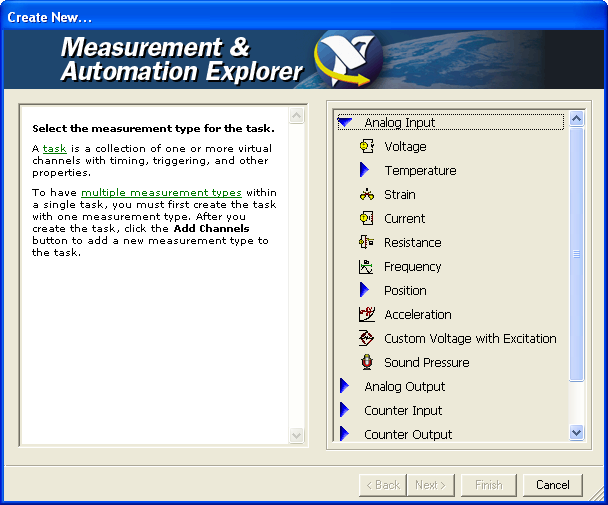The width and height of the screenshot is (608, 505).
Task: Collapse the Analog Input category arrow
Action: (x=345, y=123)
